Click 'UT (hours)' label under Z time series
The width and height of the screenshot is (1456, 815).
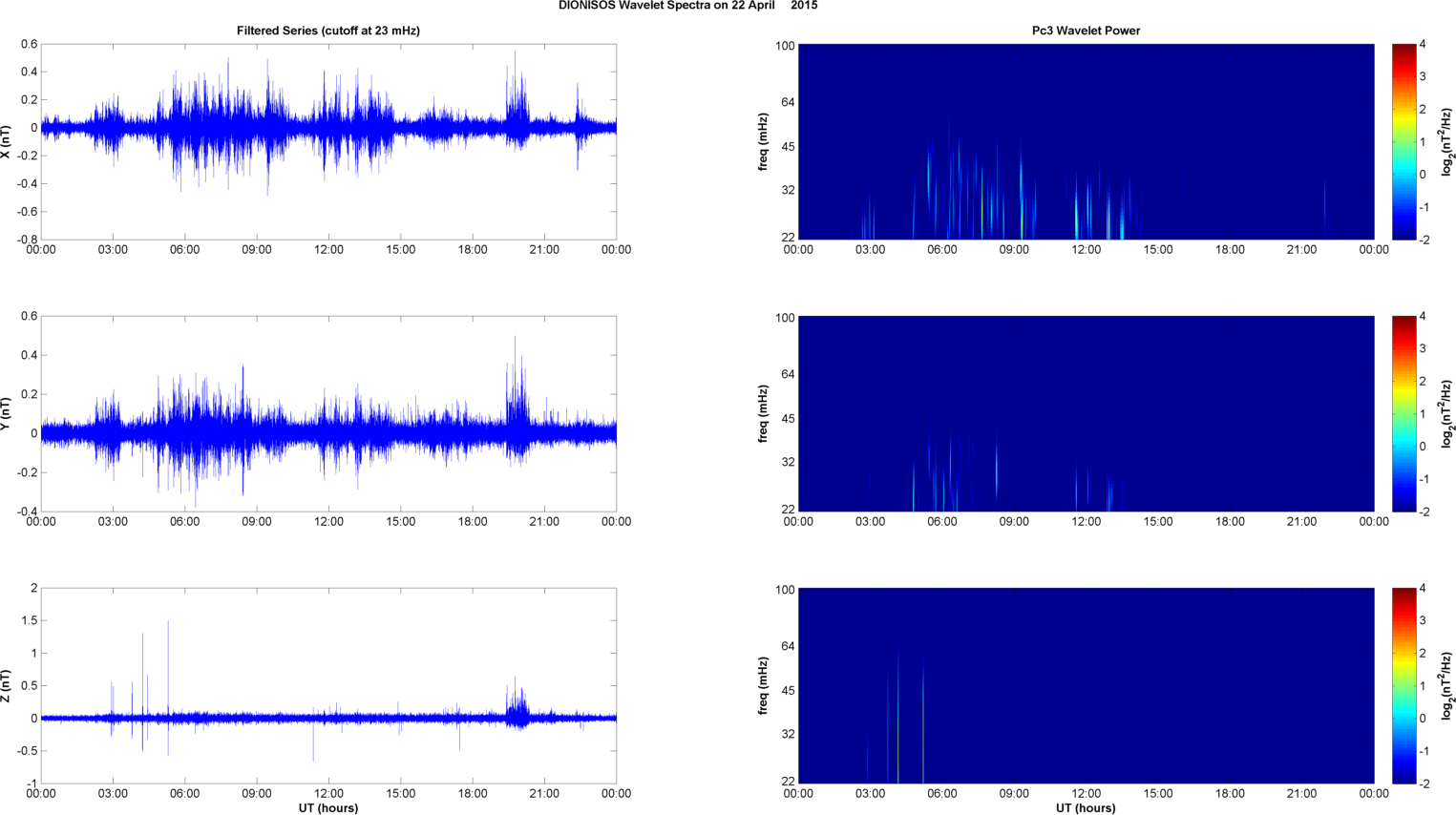pyautogui.click(x=328, y=807)
